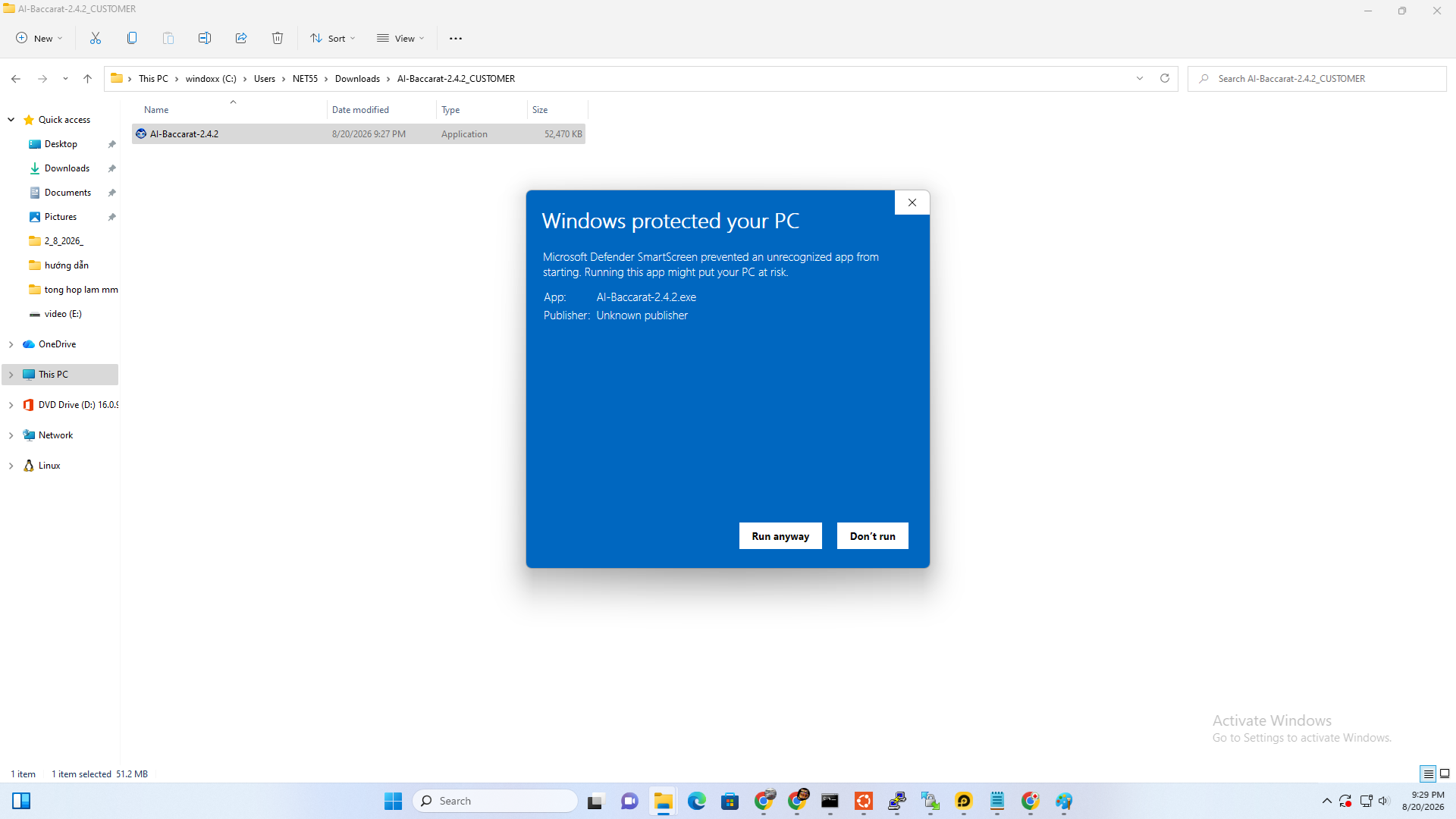Open Task View on taskbar
Image resolution: width=1456 pixels, height=819 pixels.
tap(596, 801)
